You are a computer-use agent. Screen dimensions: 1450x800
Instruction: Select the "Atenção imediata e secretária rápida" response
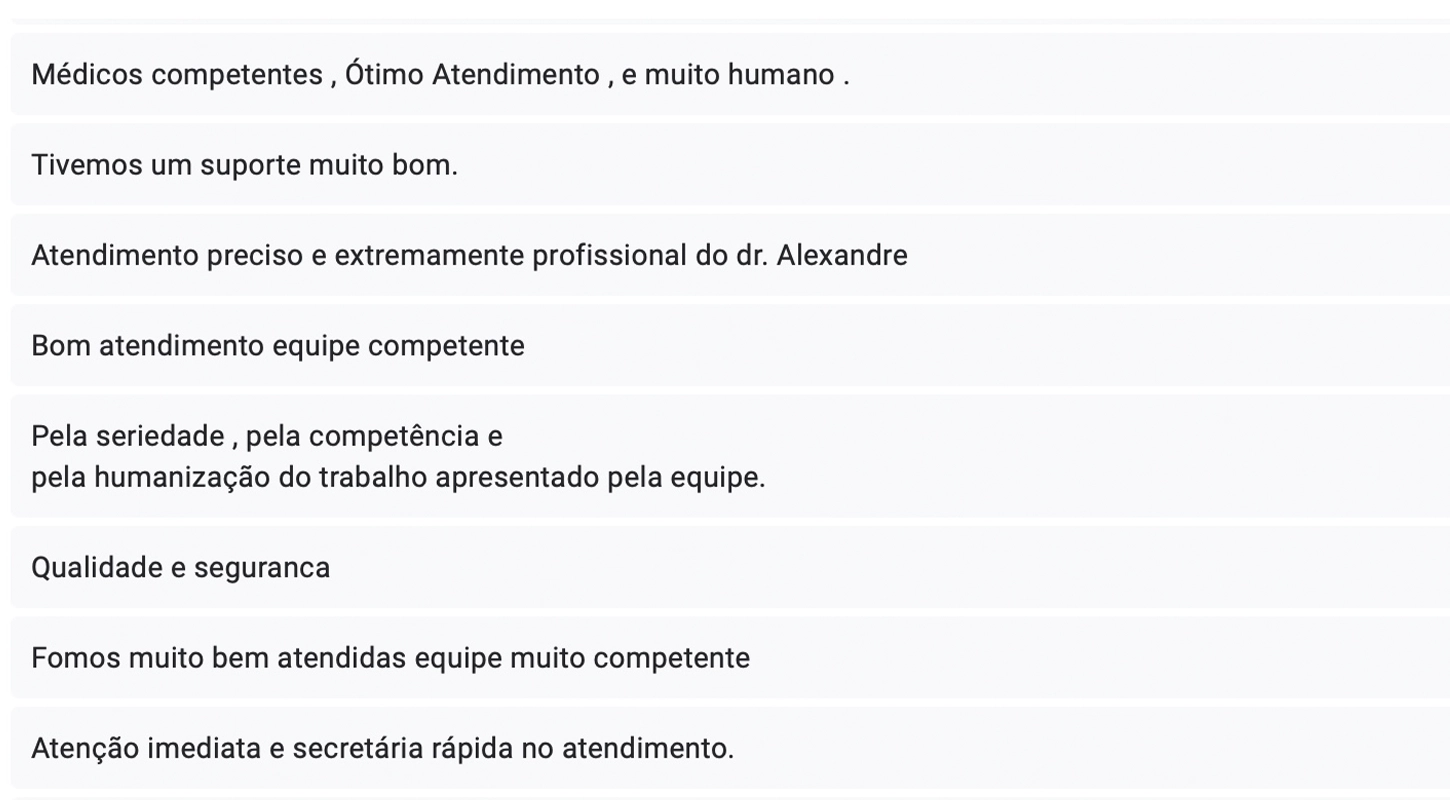[x=382, y=748]
